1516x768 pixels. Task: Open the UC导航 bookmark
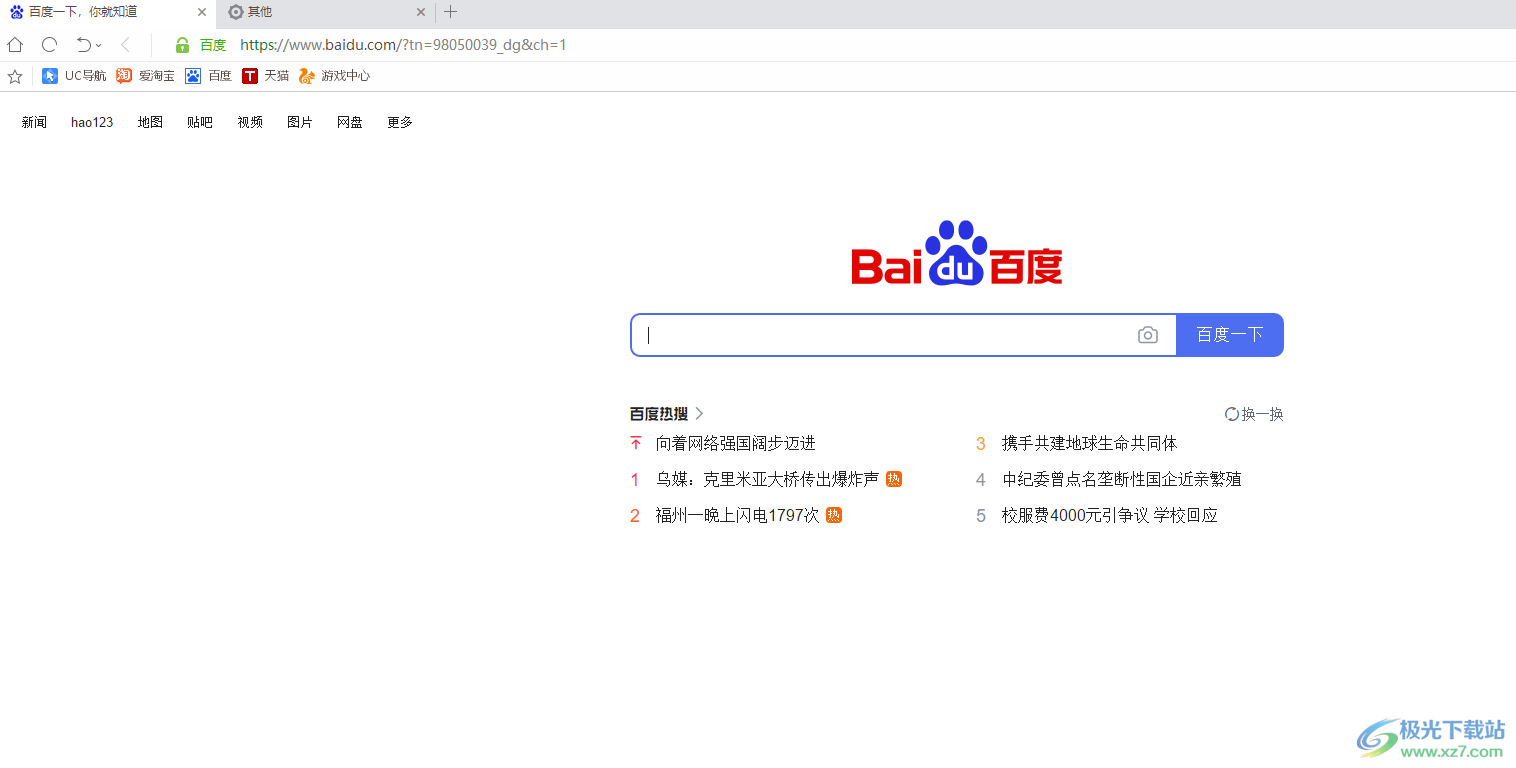pyautogui.click(x=74, y=76)
